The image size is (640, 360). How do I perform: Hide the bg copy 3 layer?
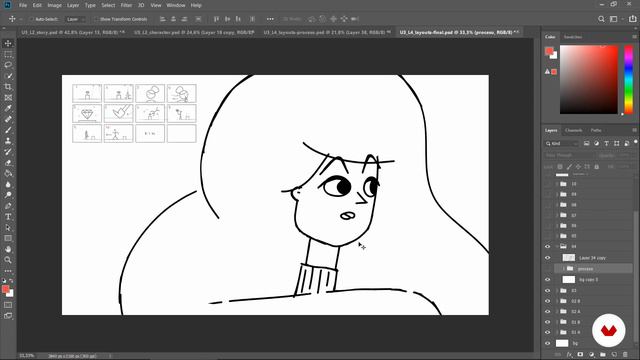[x=548, y=280]
